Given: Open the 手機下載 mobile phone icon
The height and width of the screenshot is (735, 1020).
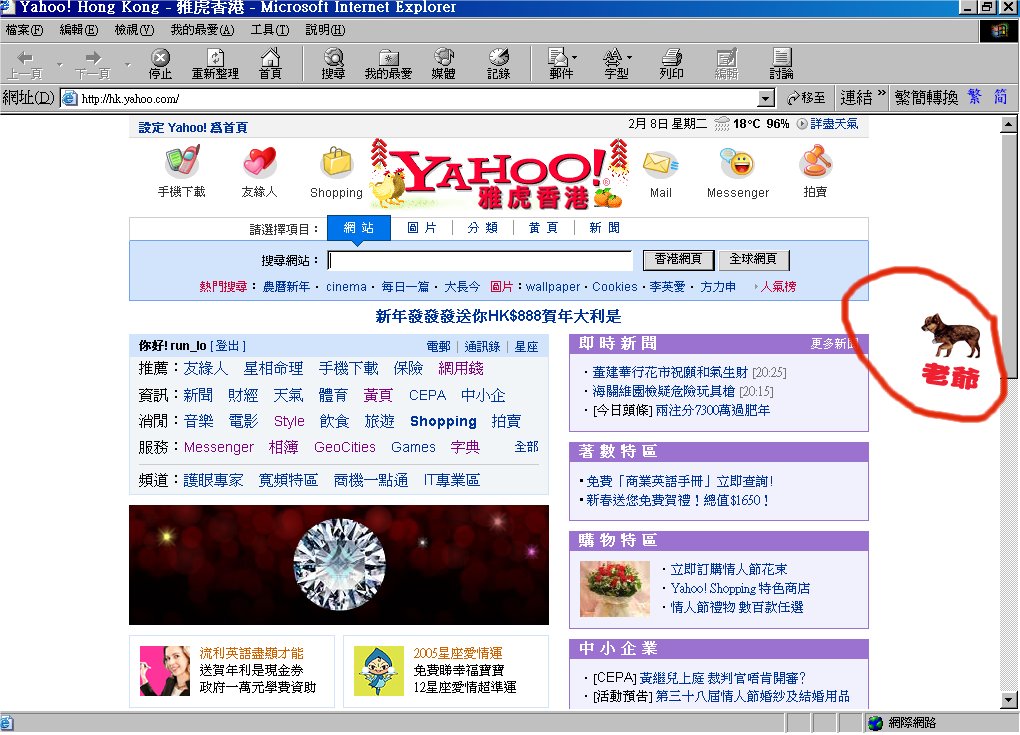Looking at the screenshot, I should click(182, 162).
